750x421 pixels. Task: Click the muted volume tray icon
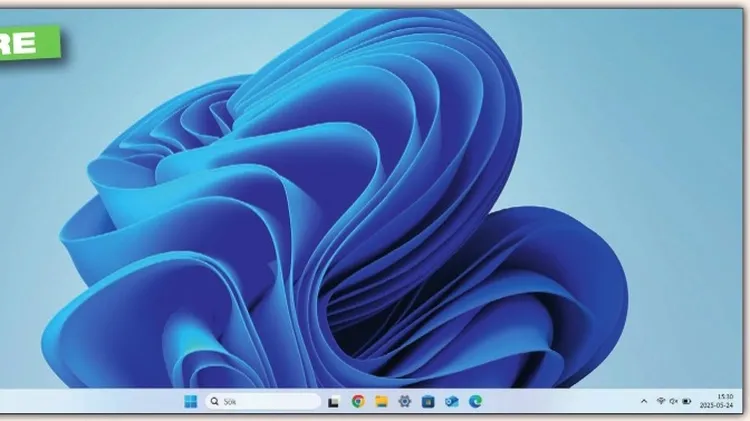point(673,401)
